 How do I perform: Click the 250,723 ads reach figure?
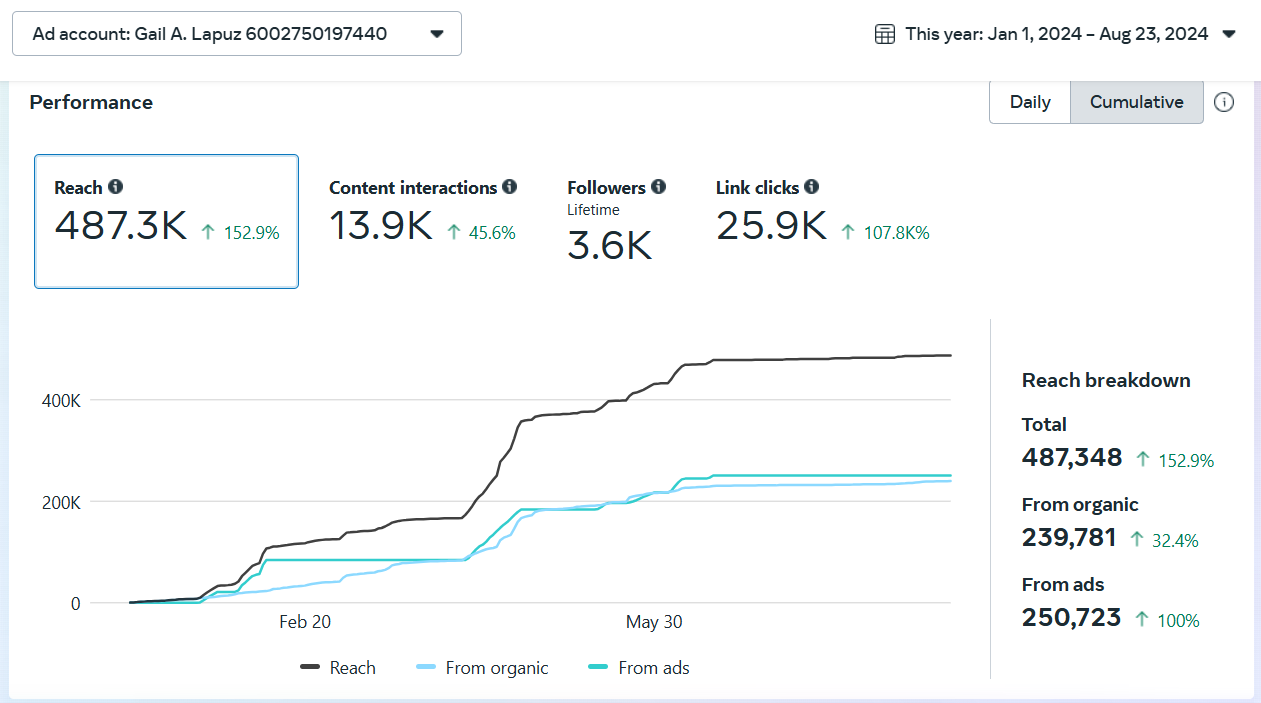pos(1071,618)
